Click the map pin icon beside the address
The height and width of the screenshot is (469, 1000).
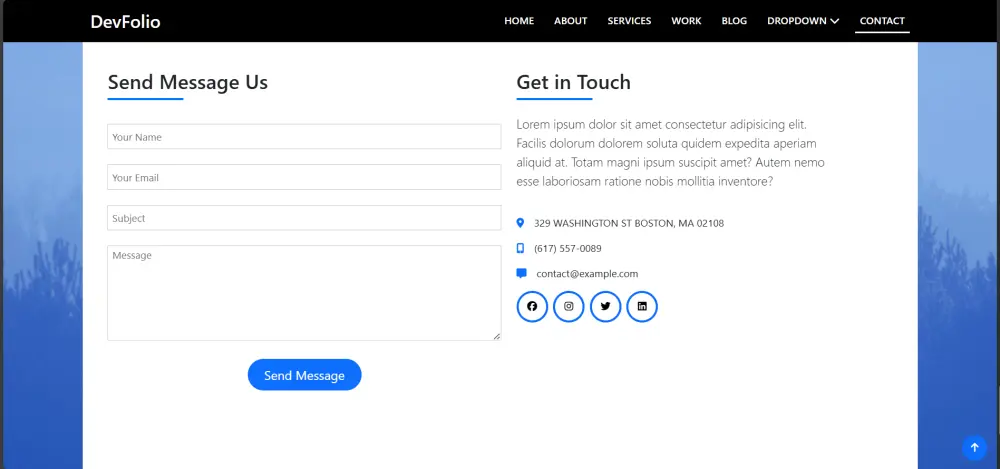[520, 223]
